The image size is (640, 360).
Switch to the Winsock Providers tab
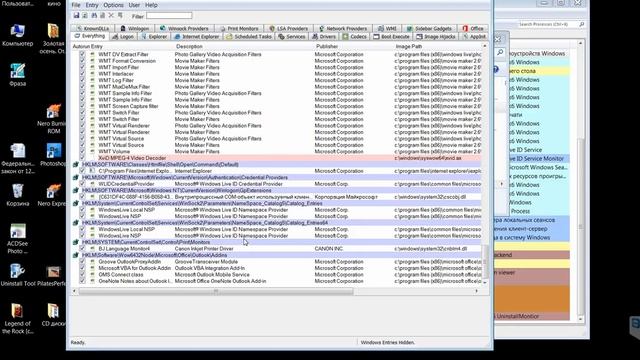coord(184,29)
